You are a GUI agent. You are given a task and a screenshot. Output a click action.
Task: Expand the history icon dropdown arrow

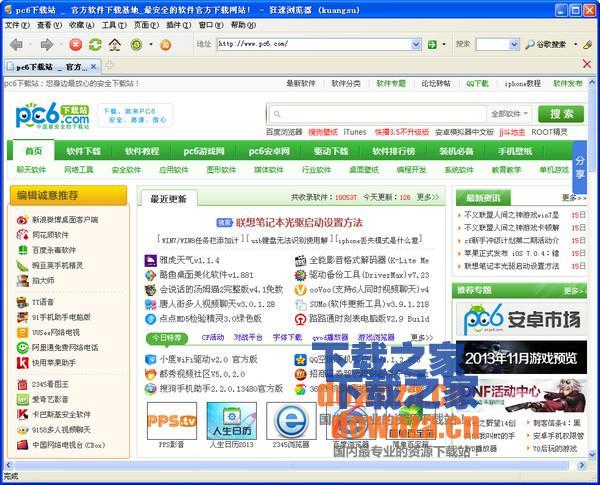coord(151,44)
